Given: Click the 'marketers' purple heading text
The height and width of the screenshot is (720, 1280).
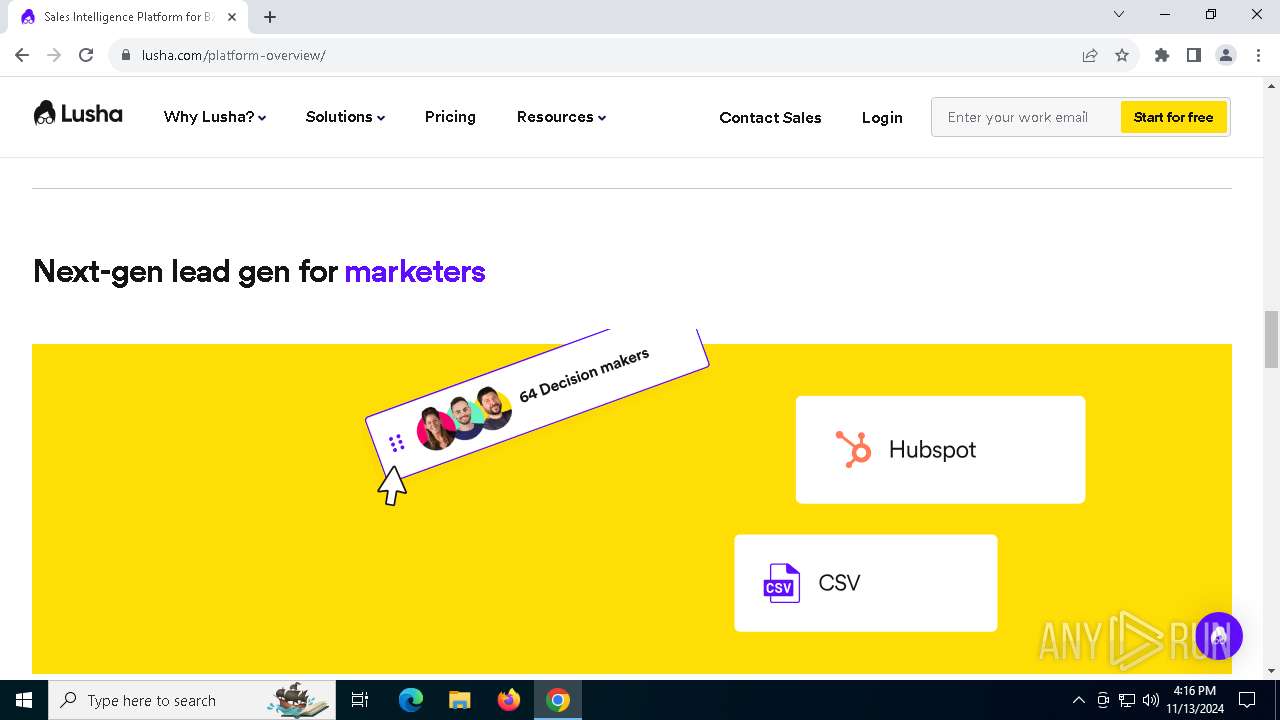Looking at the screenshot, I should tap(415, 271).
